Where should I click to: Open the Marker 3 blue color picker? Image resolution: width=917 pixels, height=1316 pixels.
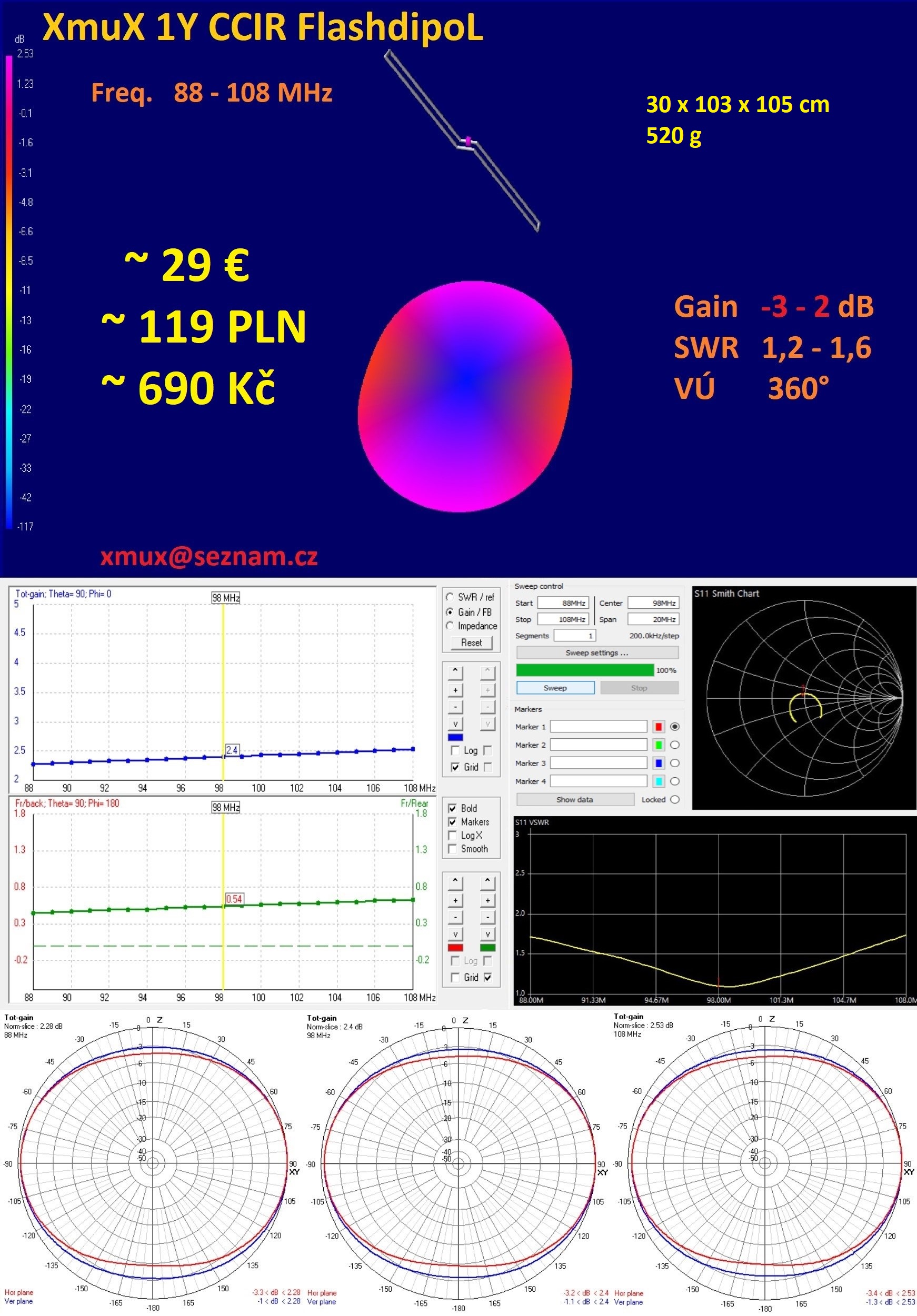click(659, 763)
